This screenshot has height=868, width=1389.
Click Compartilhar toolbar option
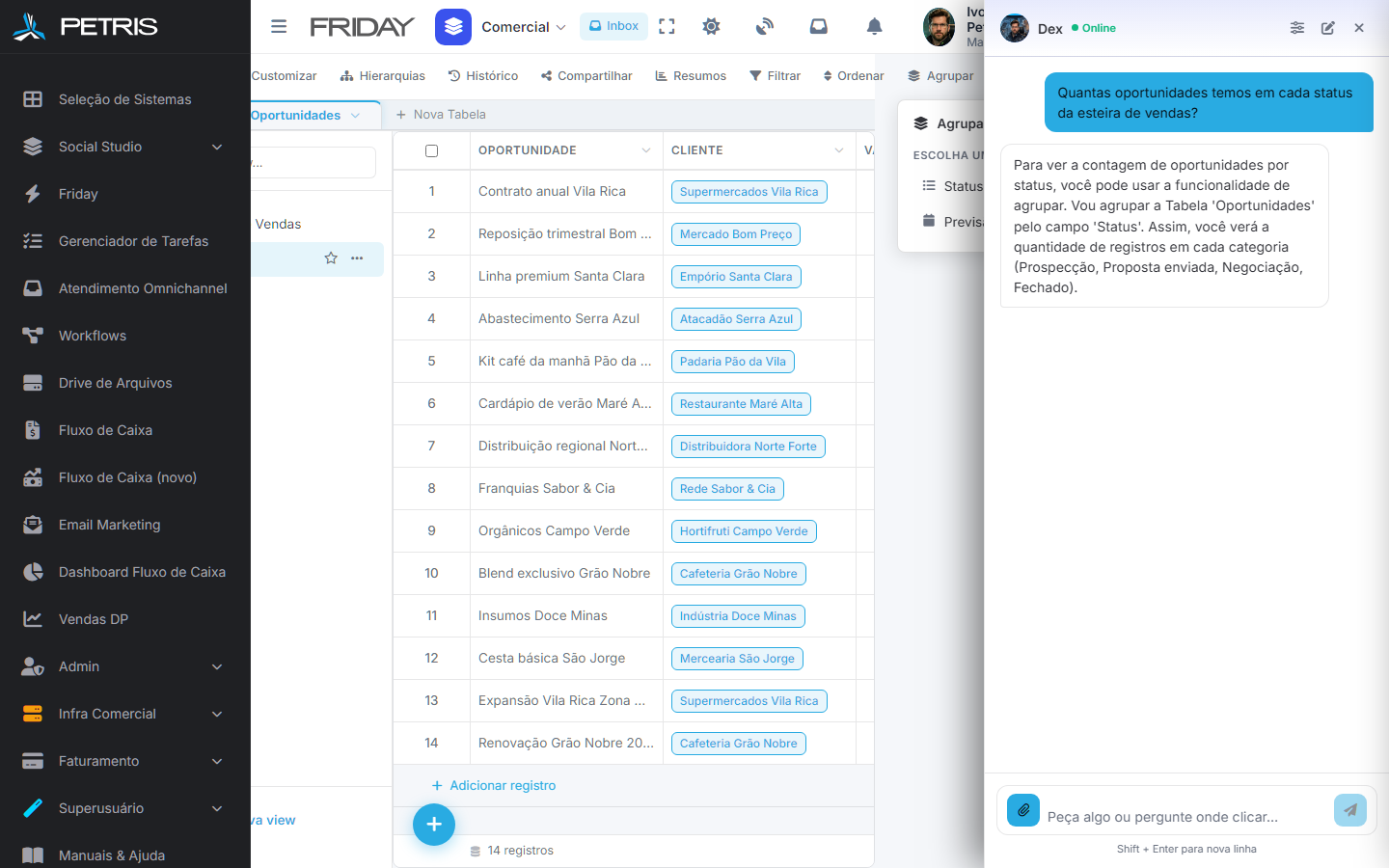click(586, 76)
